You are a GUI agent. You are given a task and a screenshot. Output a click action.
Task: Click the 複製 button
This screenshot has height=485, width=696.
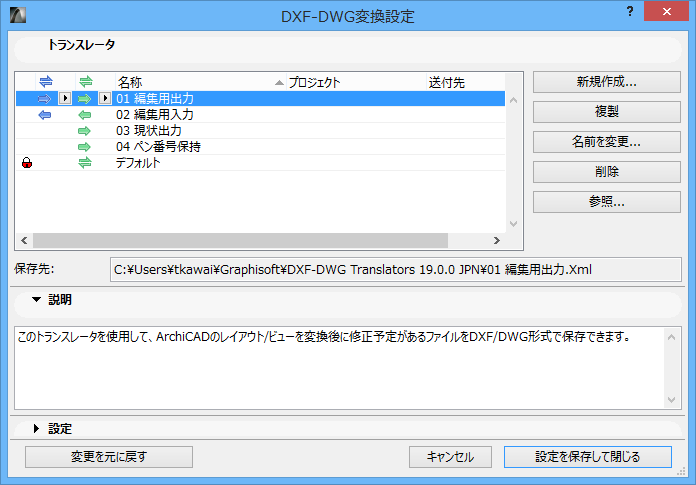607,111
